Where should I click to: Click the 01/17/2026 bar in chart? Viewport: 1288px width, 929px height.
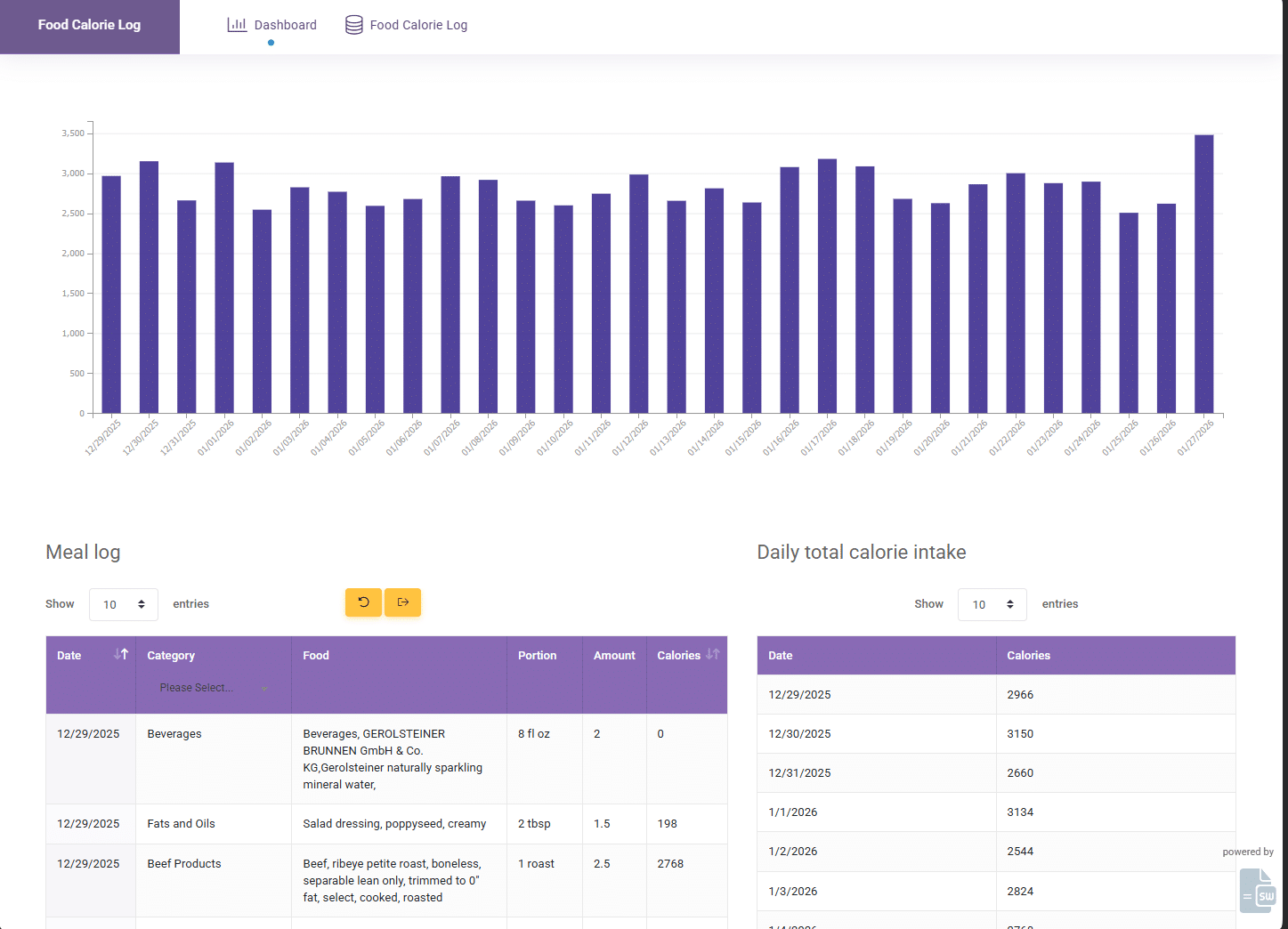(827, 286)
